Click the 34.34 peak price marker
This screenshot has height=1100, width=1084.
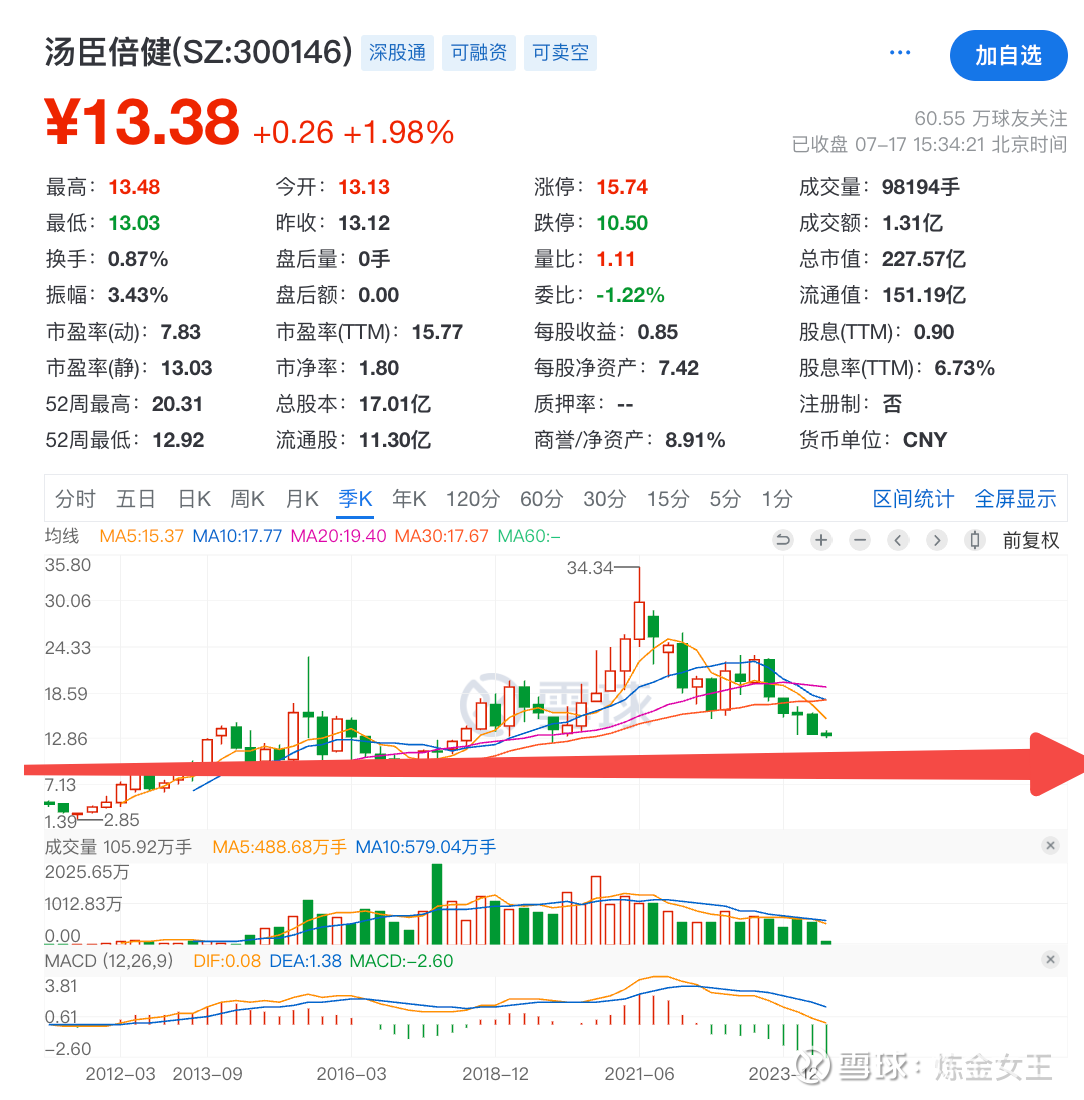(x=589, y=568)
